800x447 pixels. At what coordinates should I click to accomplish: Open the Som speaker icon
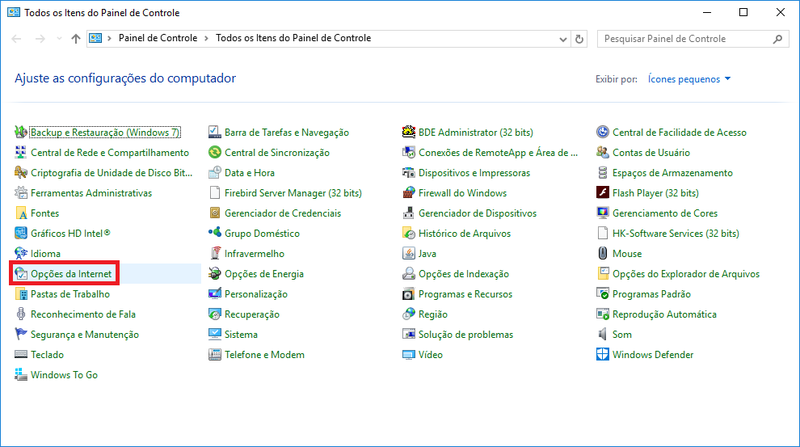[x=603, y=335]
